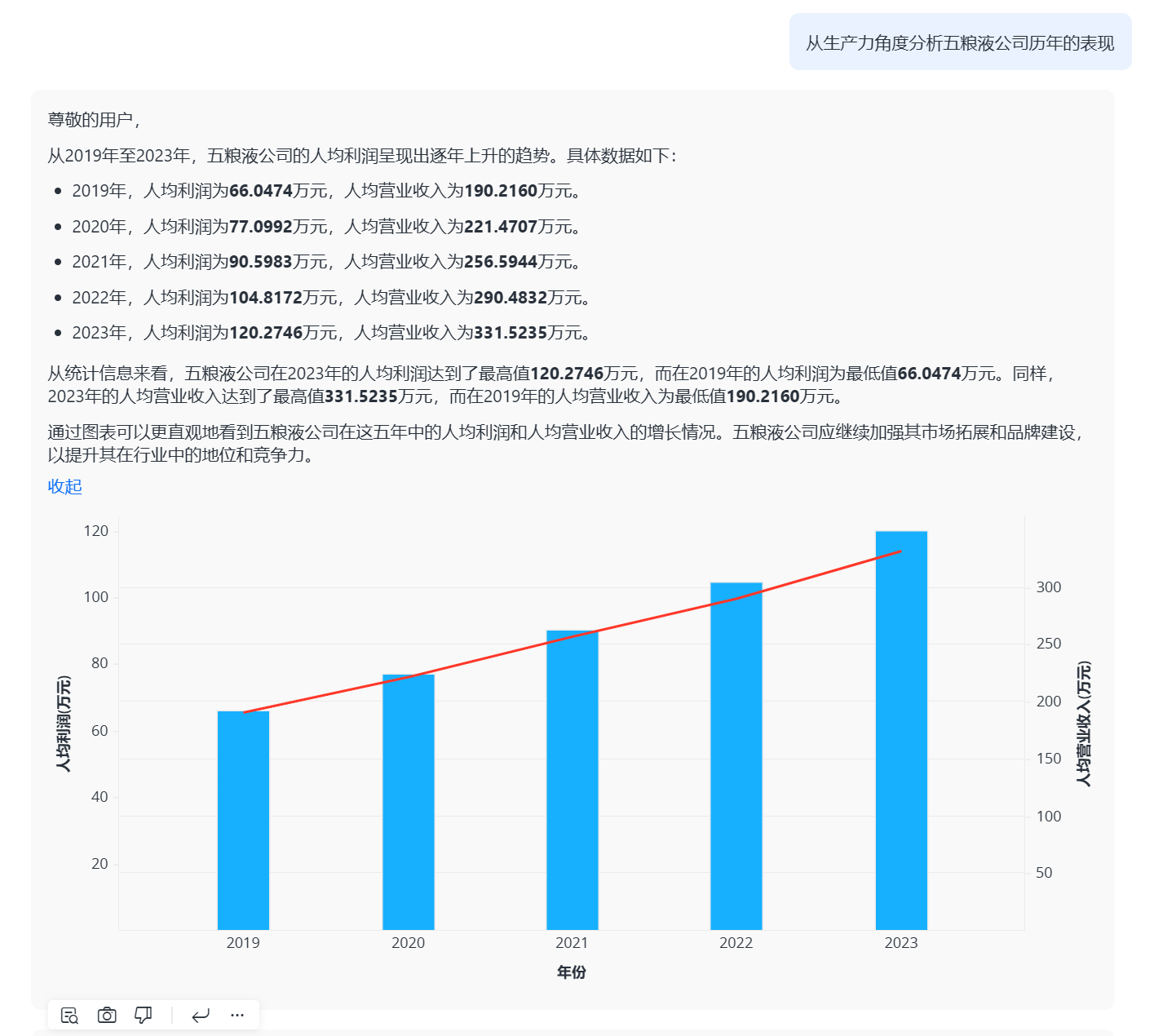The width and height of the screenshot is (1154, 1036).
Task: Open the three-dot more options menu
Action: (237, 1016)
